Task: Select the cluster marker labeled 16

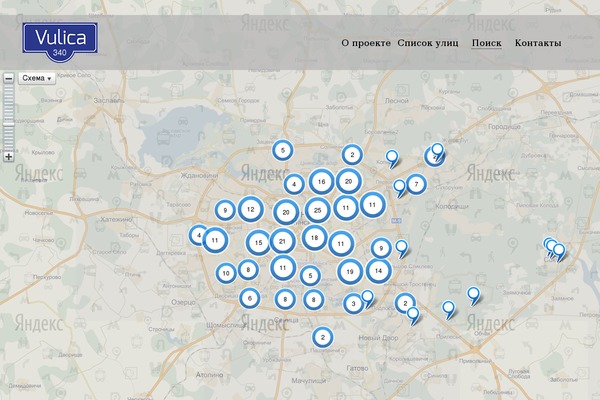Action: [x=321, y=182]
